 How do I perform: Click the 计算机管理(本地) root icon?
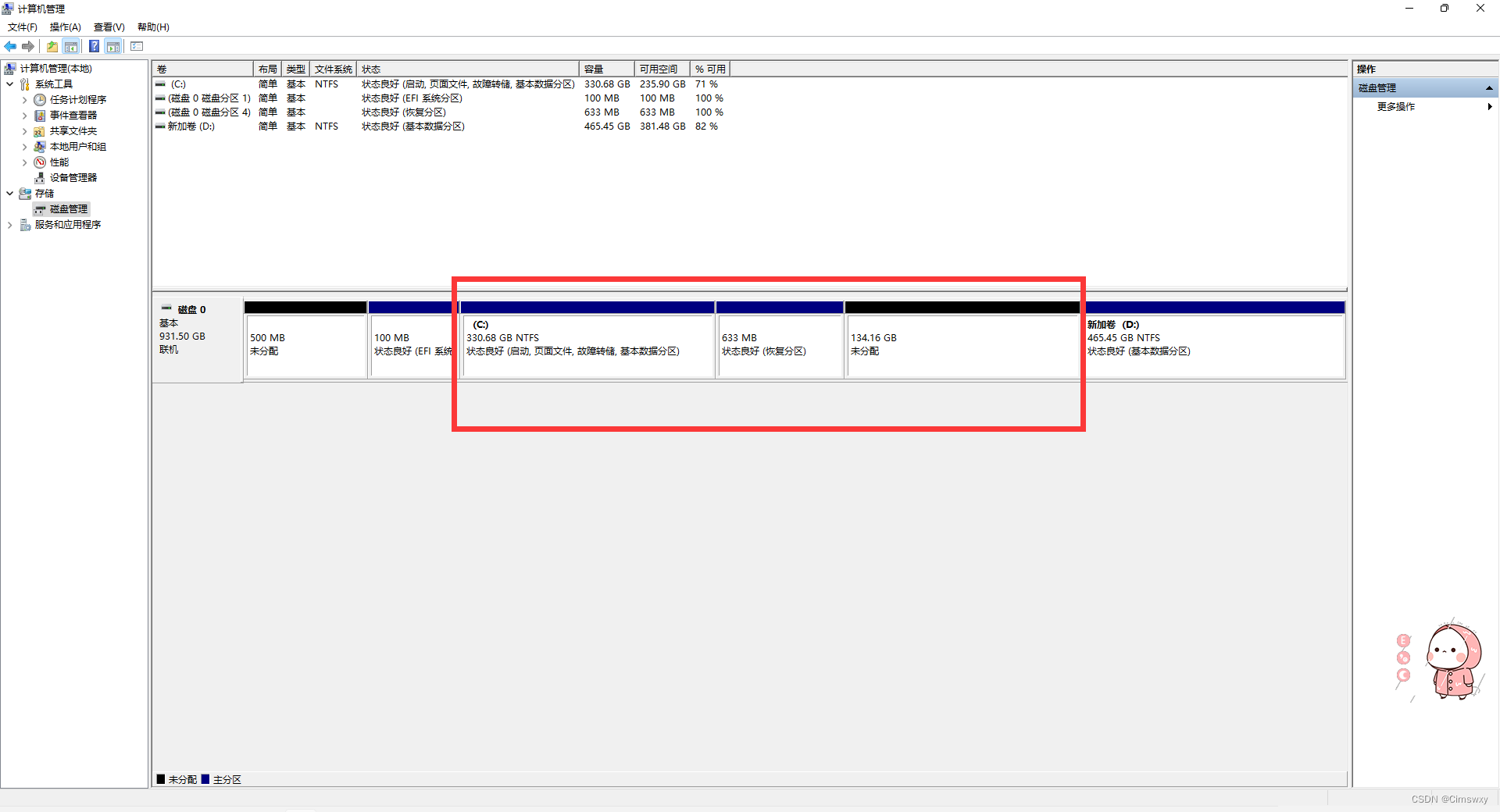pyautogui.click(x=10, y=69)
